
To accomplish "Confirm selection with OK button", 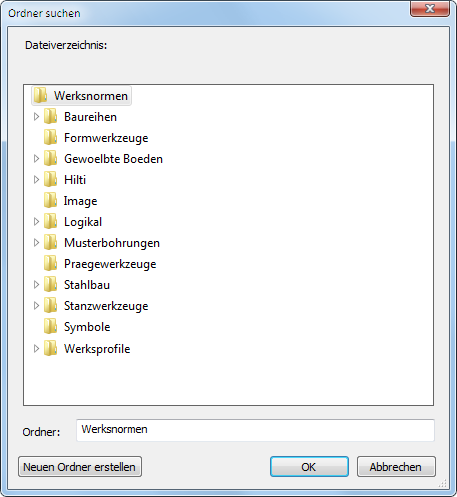I will (309, 467).
